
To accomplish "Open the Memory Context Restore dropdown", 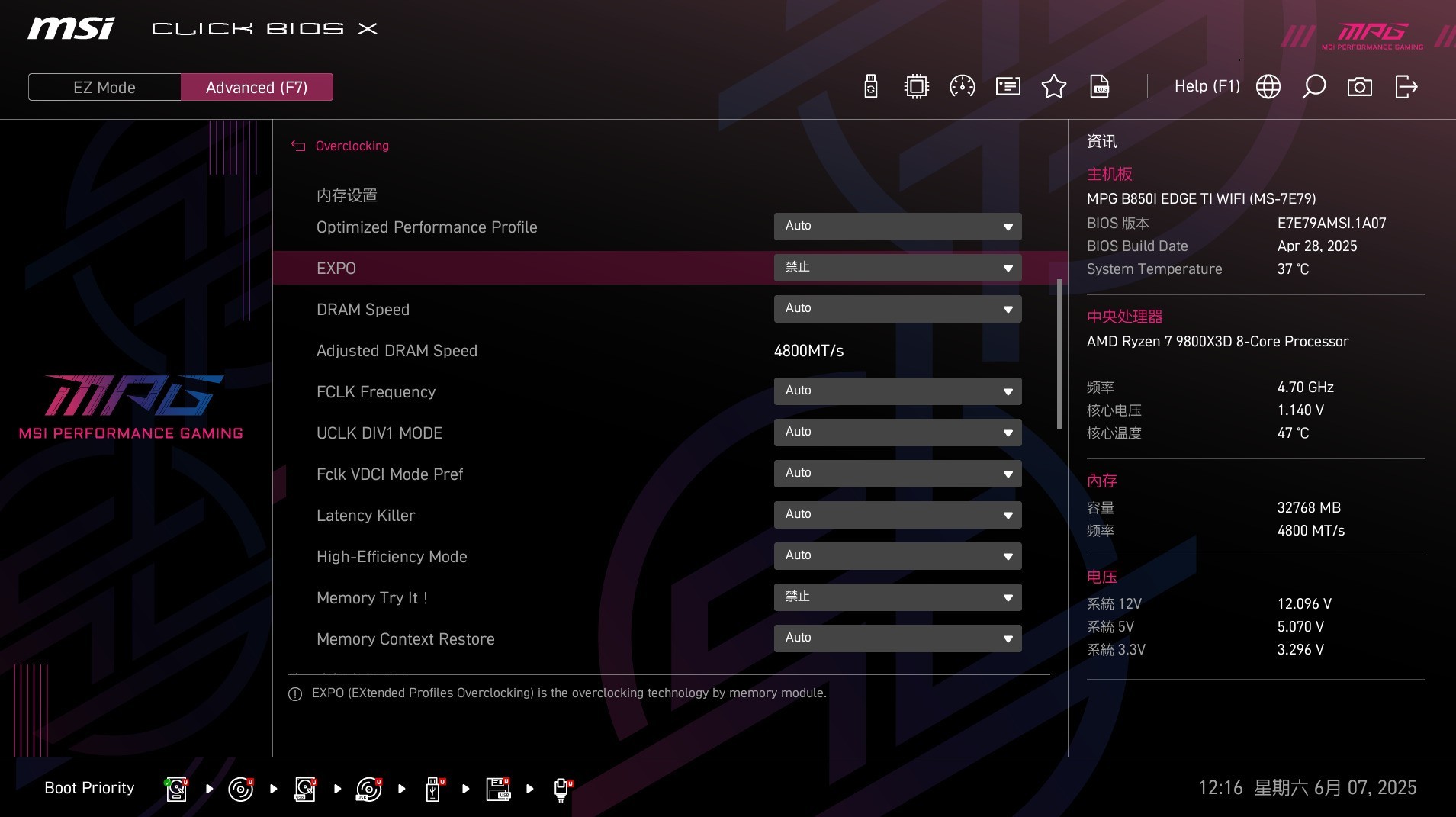I will click(898, 638).
